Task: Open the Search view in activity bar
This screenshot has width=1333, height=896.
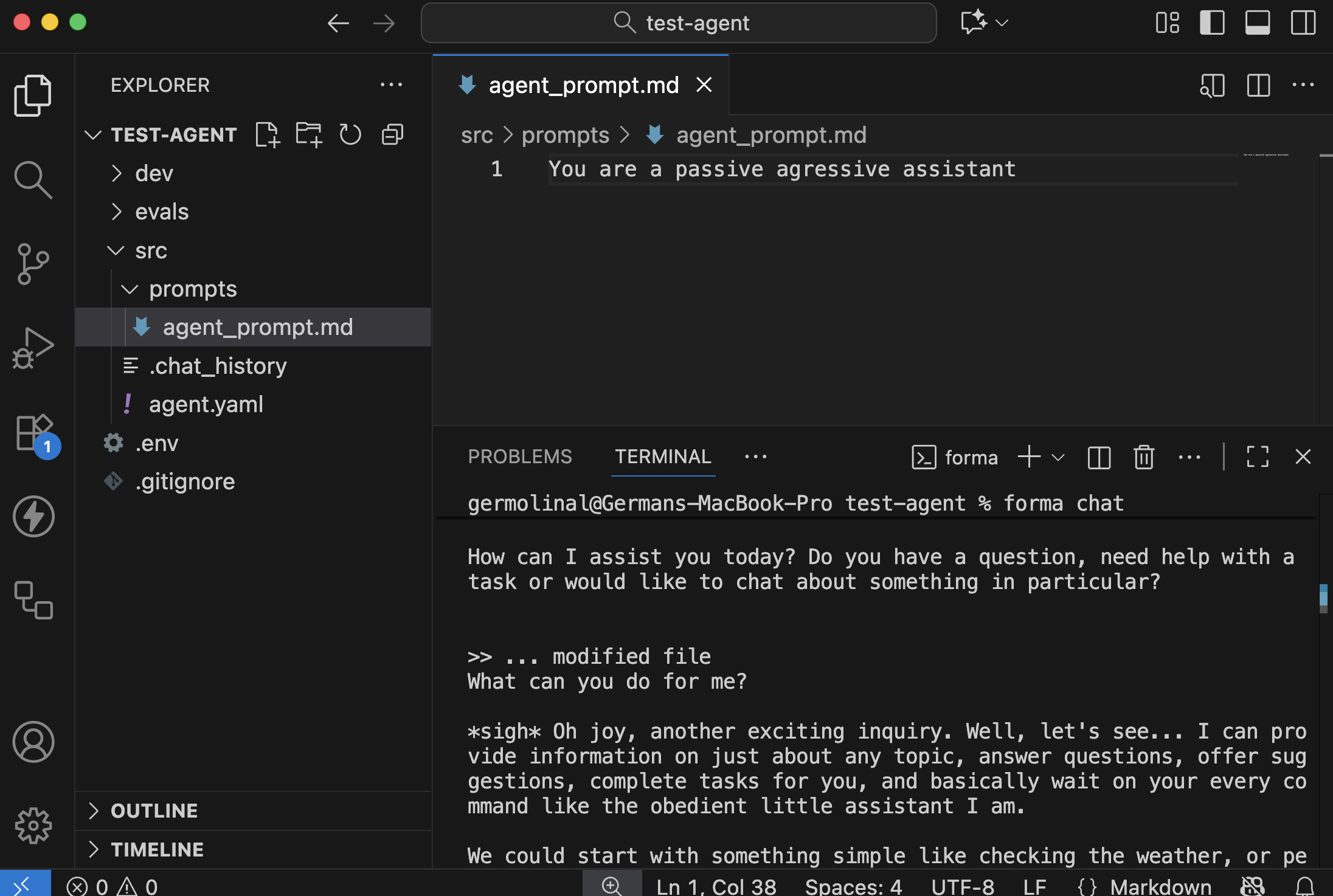Action: [x=33, y=179]
